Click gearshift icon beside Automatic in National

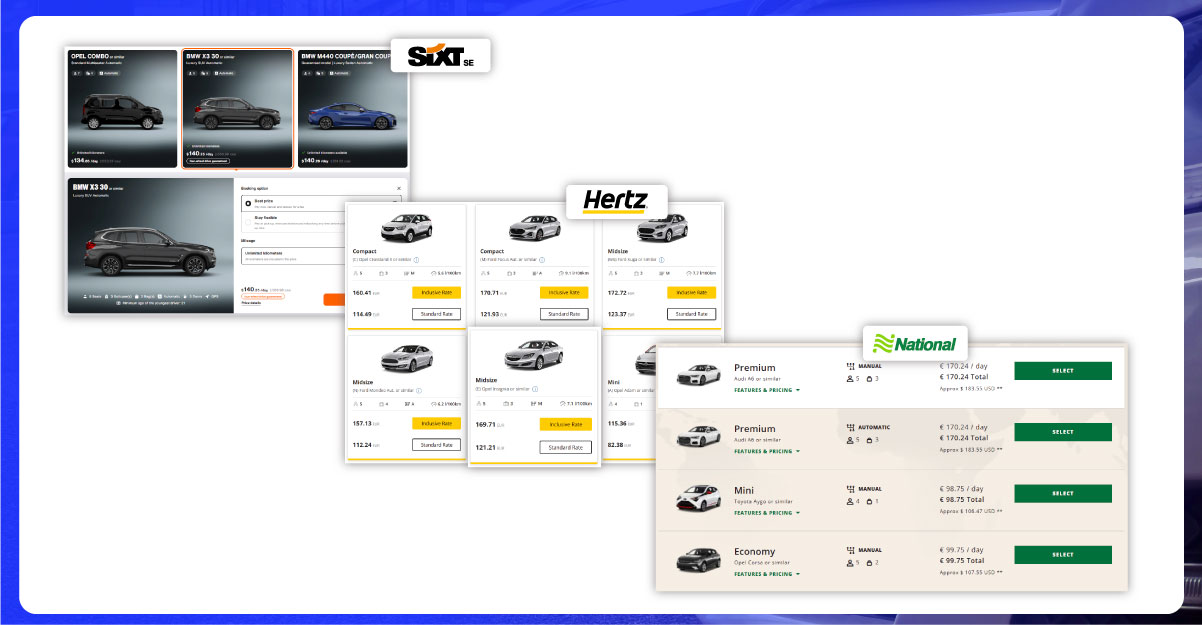851,427
